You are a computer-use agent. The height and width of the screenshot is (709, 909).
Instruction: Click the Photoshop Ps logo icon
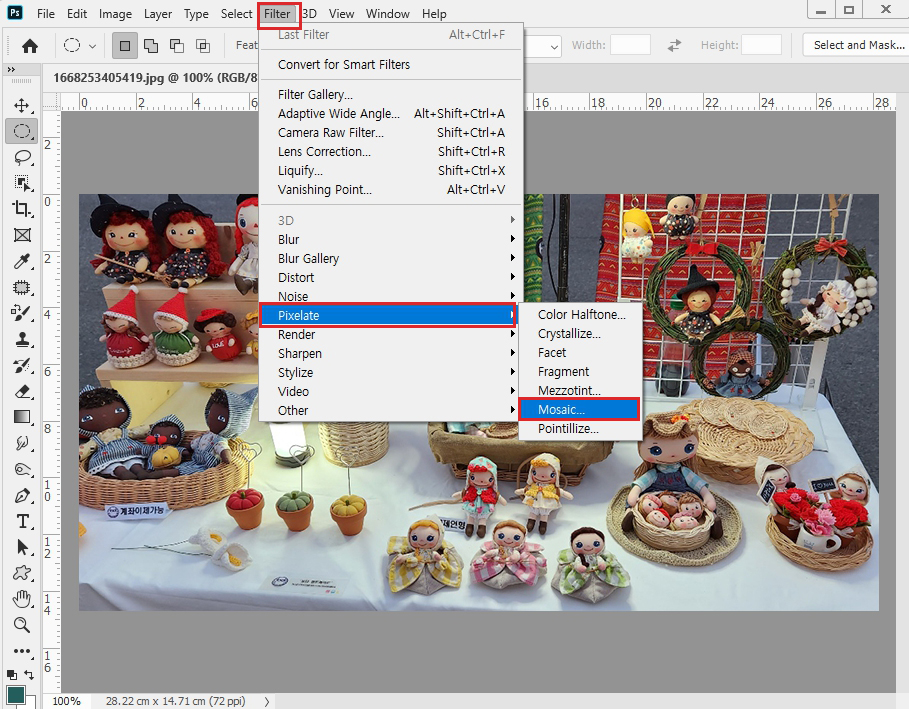[14, 12]
